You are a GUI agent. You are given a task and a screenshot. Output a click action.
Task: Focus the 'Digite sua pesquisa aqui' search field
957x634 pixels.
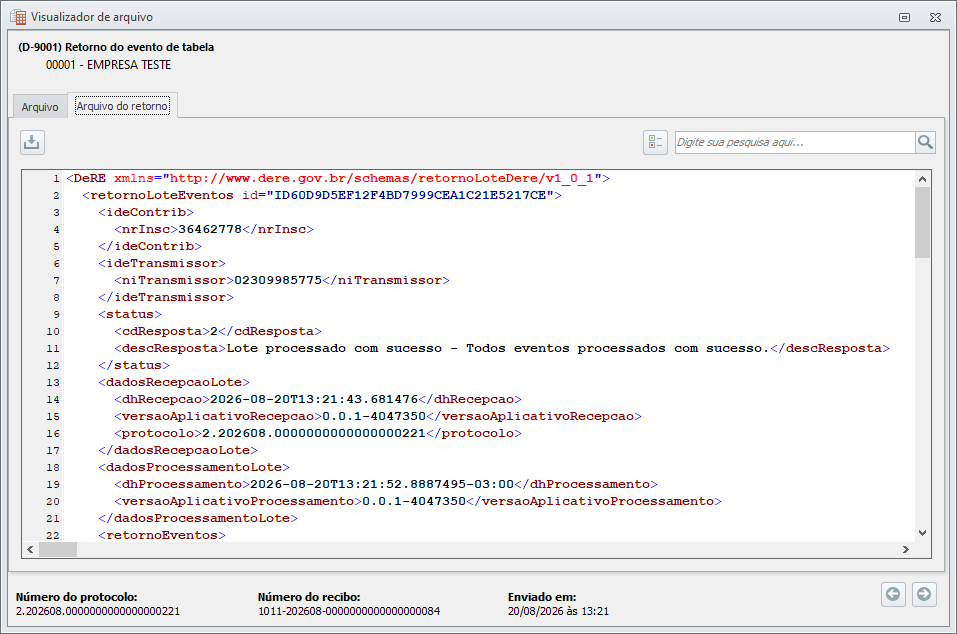pos(795,143)
